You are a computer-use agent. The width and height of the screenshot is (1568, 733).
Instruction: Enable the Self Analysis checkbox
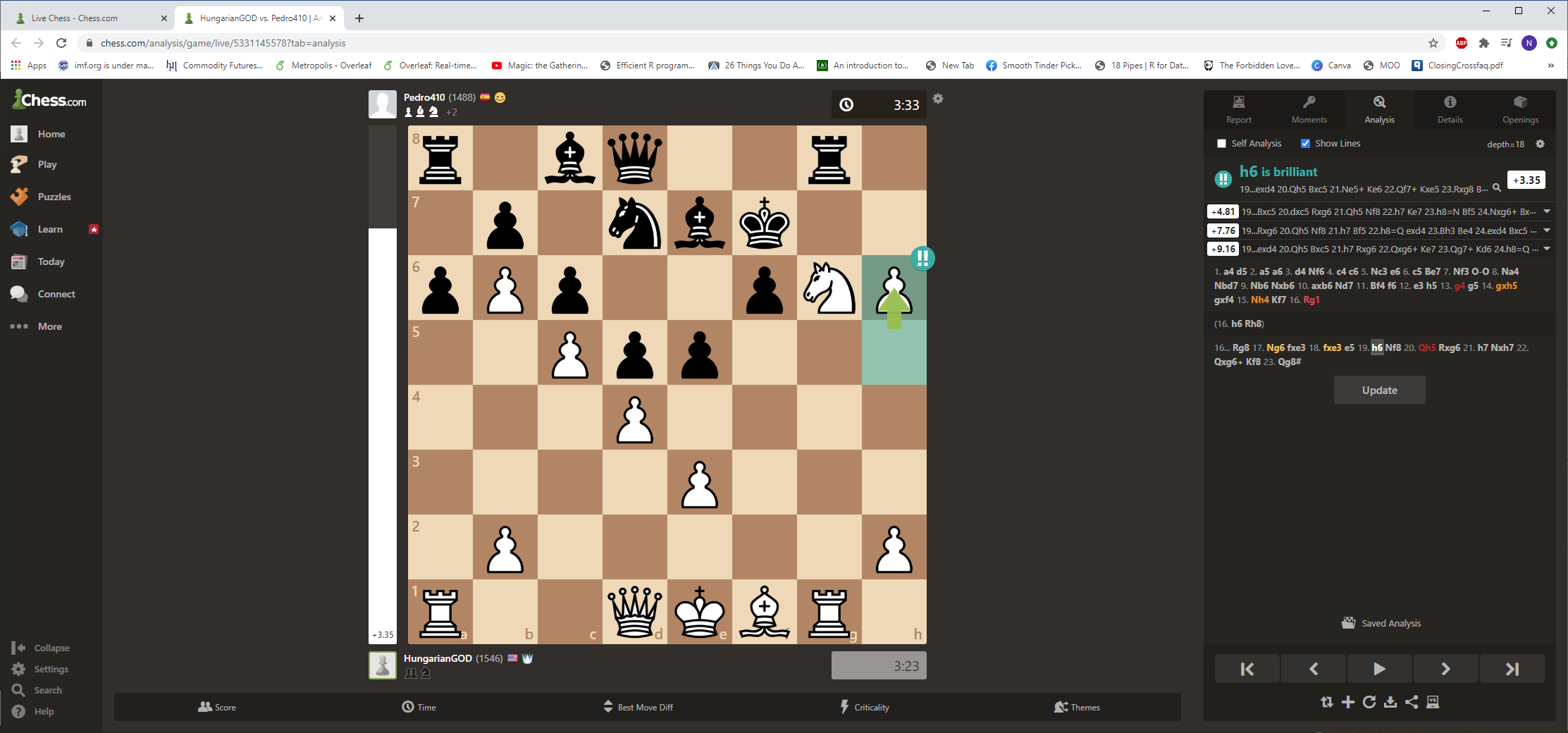click(x=1222, y=144)
